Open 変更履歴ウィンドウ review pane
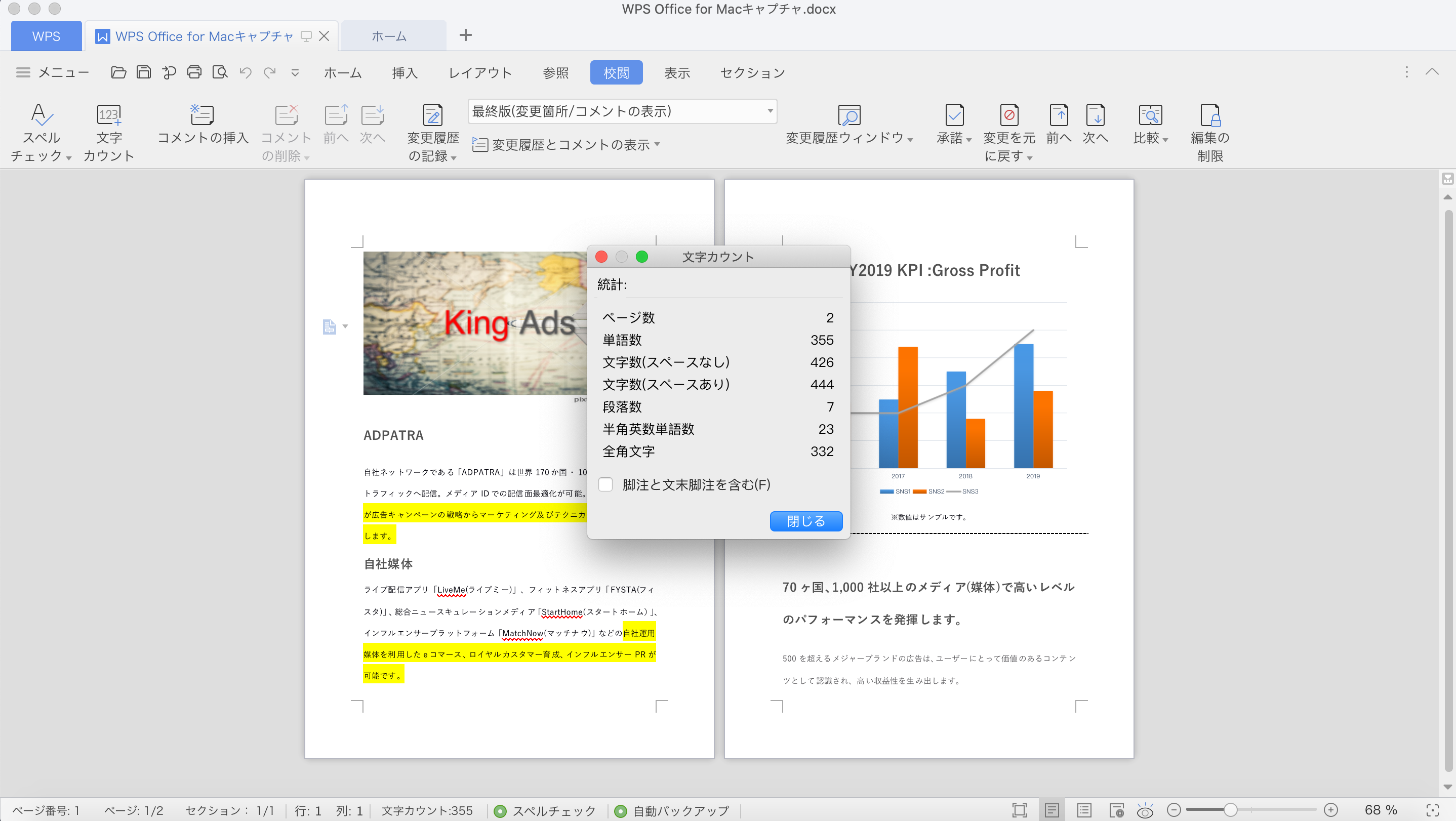Viewport: 1456px width, 821px height. (849, 124)
